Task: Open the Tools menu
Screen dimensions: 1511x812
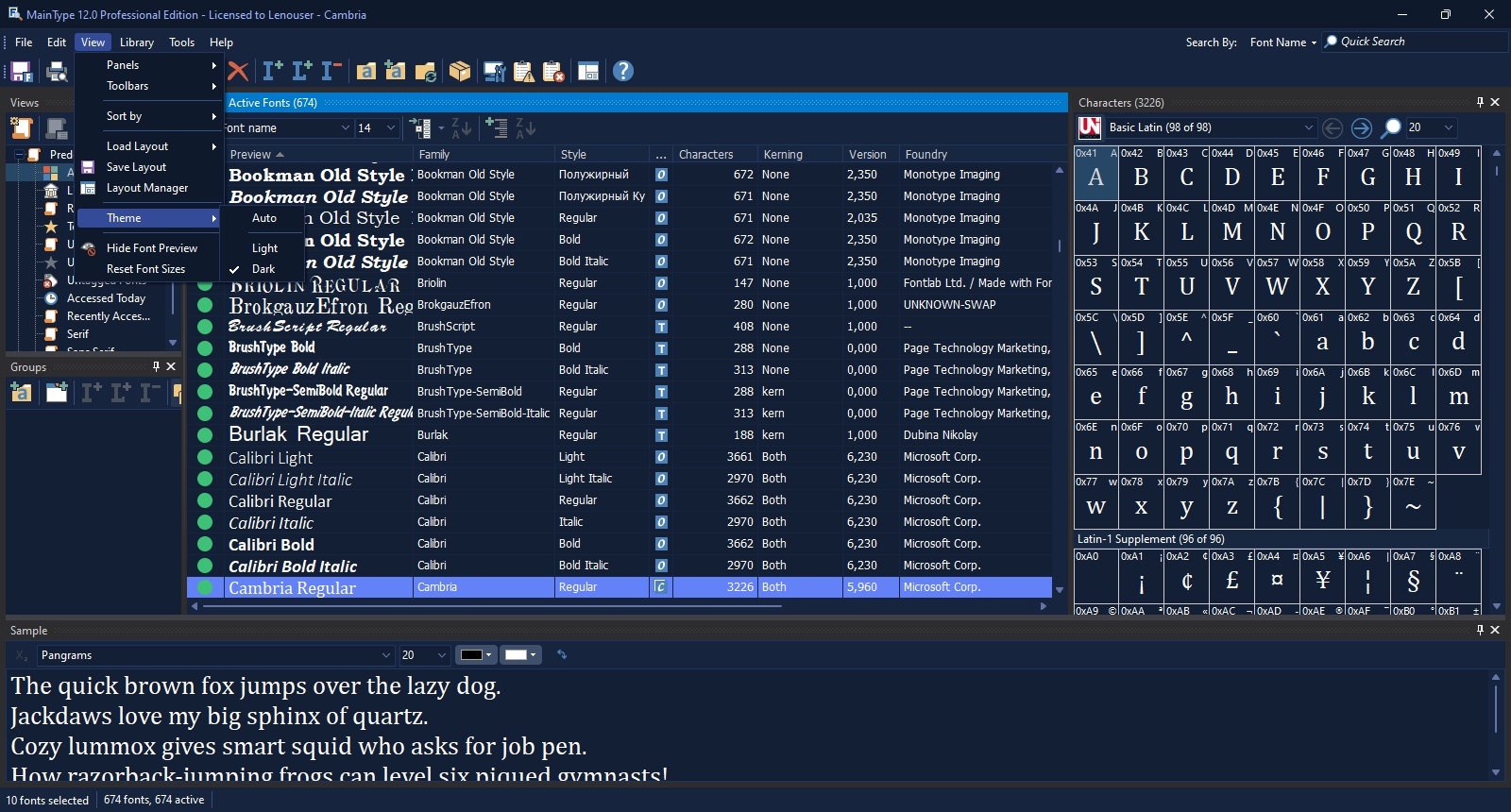Action: (x=181, y=42)
